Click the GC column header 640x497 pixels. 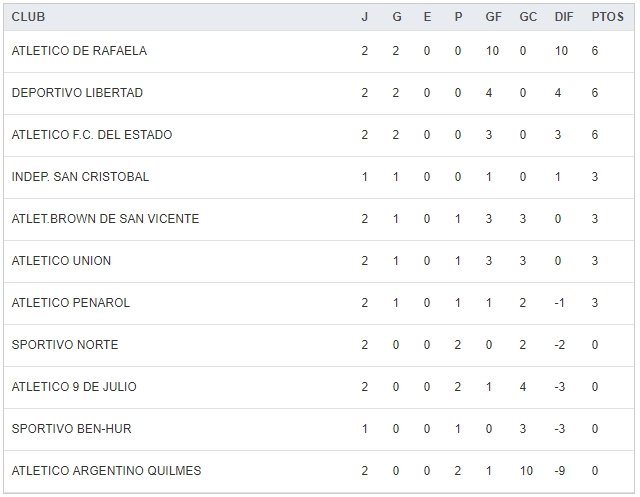coord(528,17)
